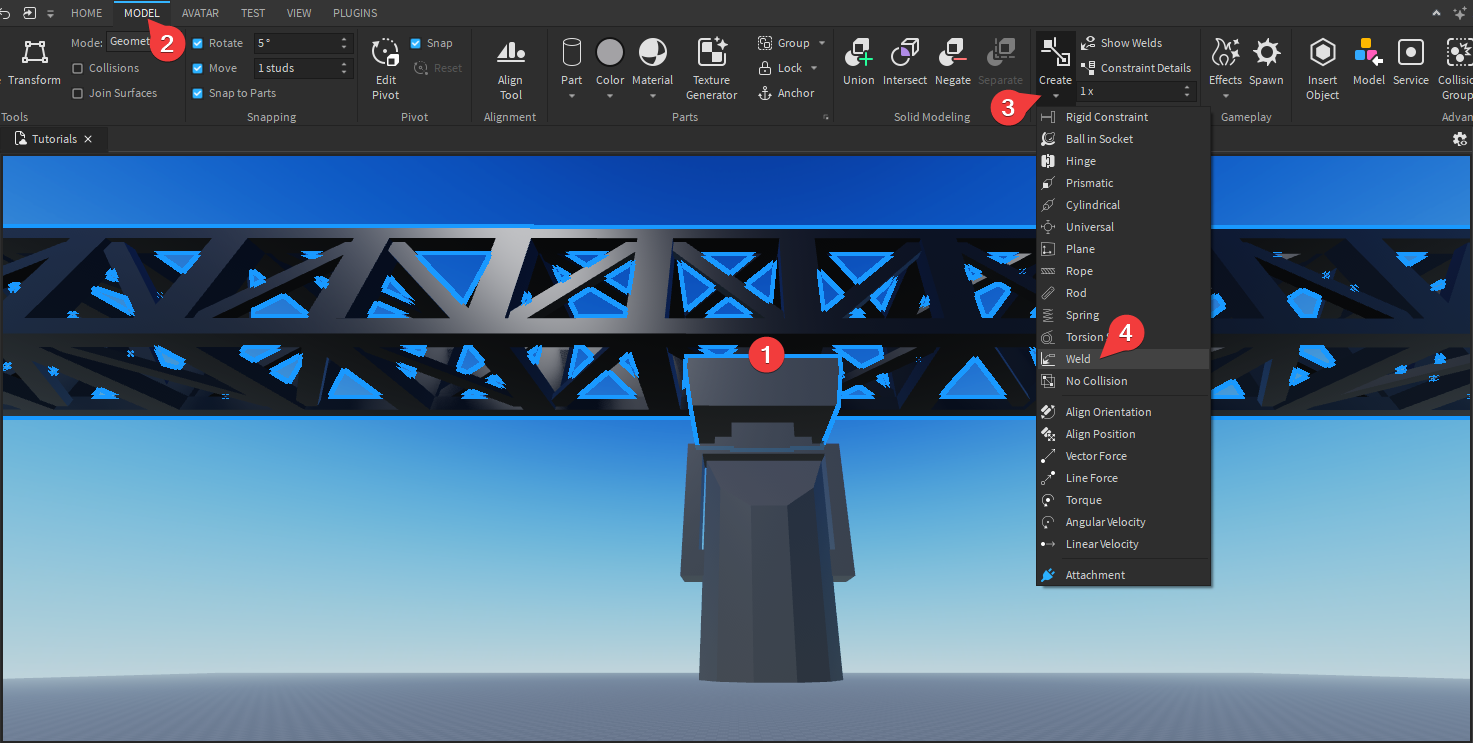Click the Negate tool icon
Viewport: 1473px width, 743px height.
click(952, 53)
